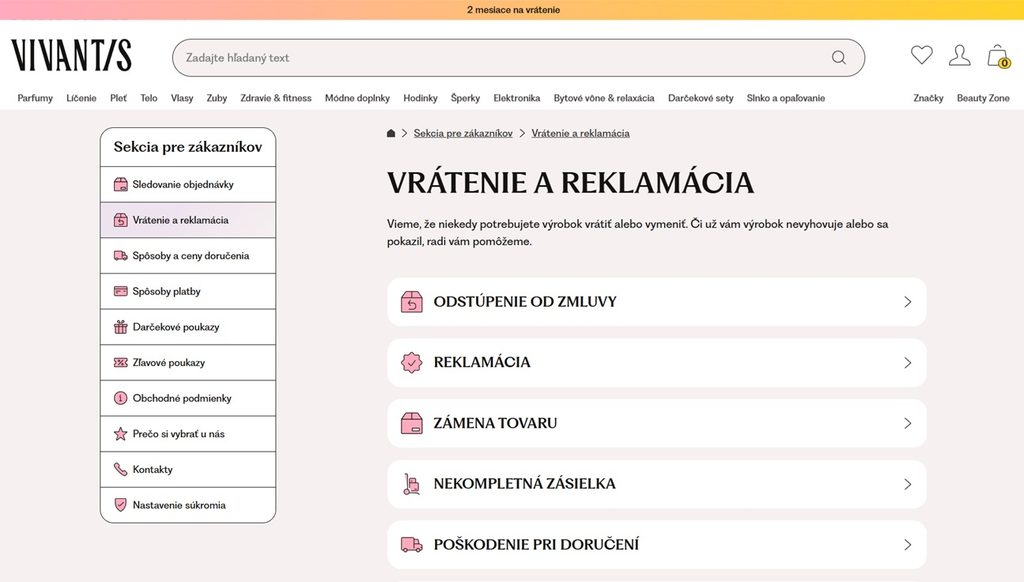
Task: Click the POŠKODENIE PRI DORUČENÍ truck icon
Action: point(411,545)
